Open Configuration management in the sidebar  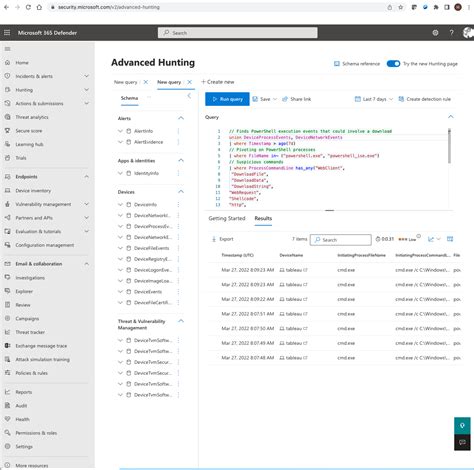tap(45, 245)
